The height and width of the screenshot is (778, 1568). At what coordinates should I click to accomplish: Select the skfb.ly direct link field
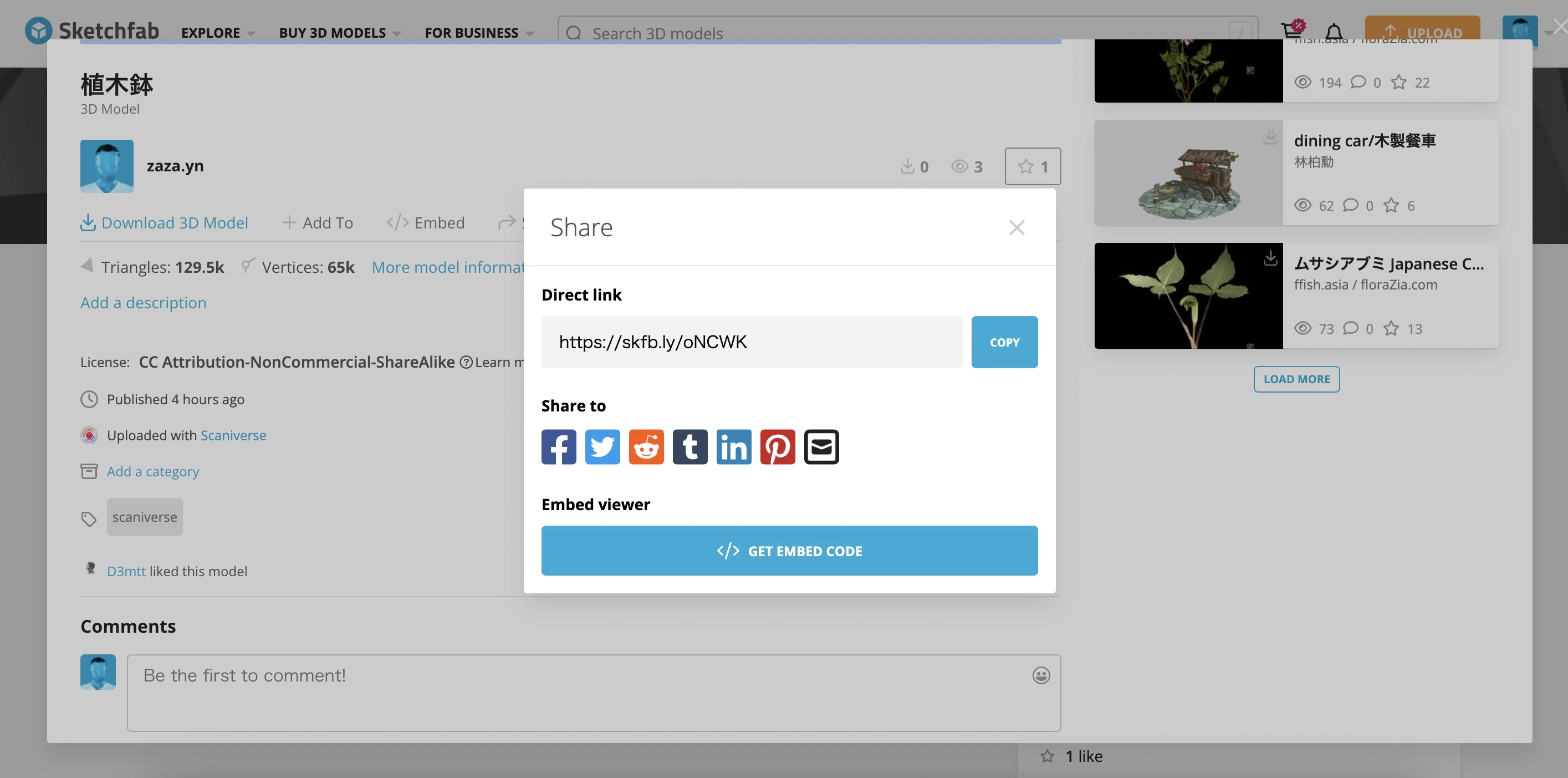tap(752, 342)
